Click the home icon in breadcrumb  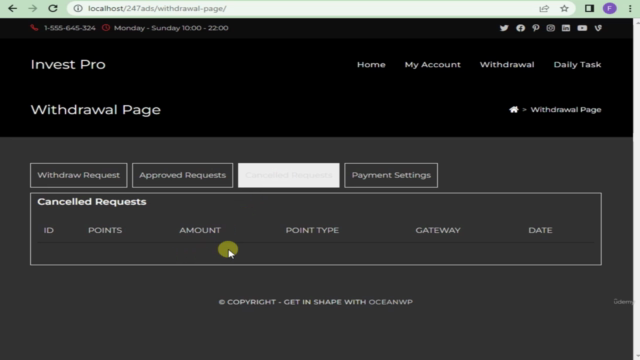[x=513, y=109]
